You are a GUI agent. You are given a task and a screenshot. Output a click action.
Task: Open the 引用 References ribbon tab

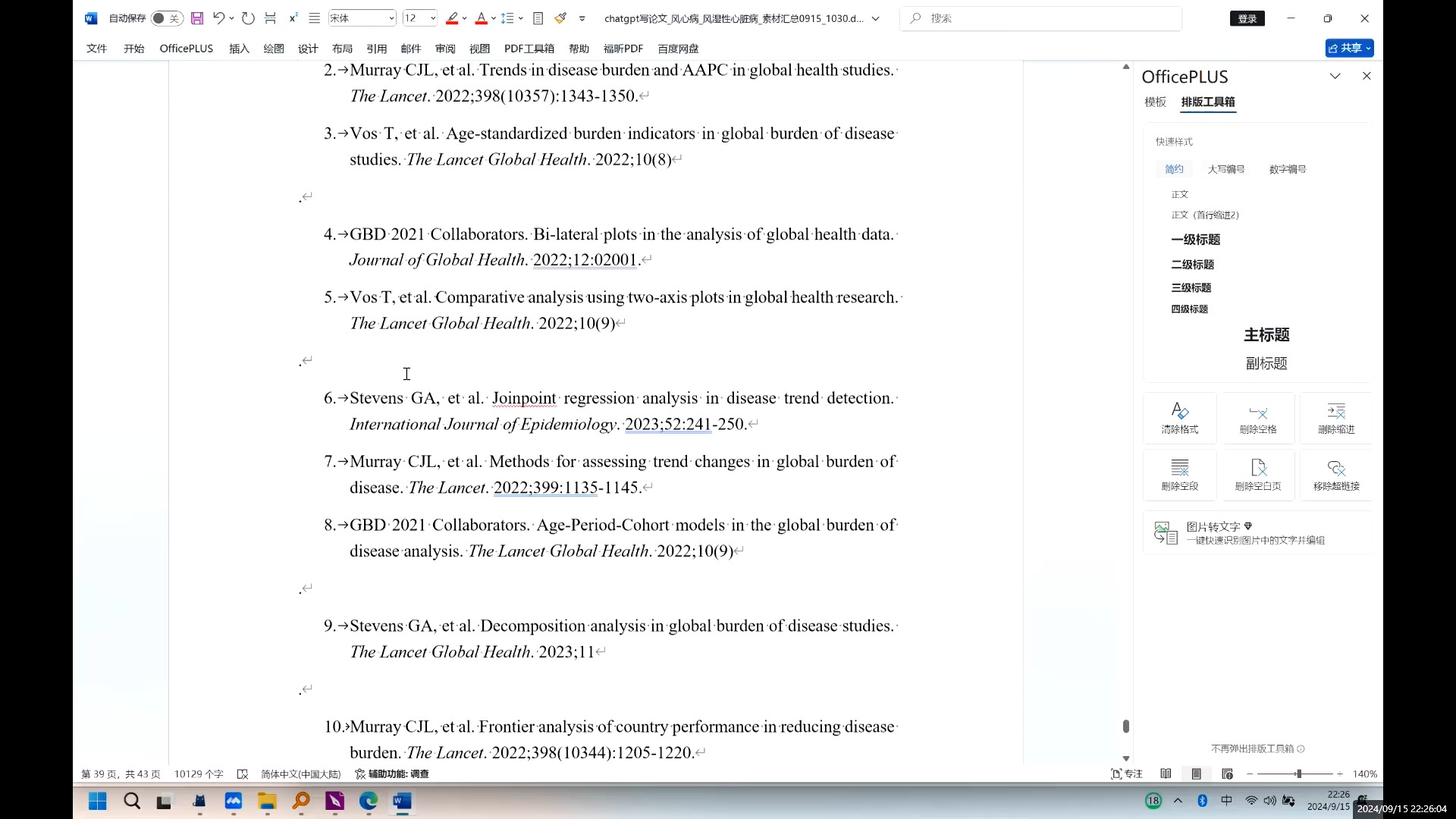click(x=376, y=49)
